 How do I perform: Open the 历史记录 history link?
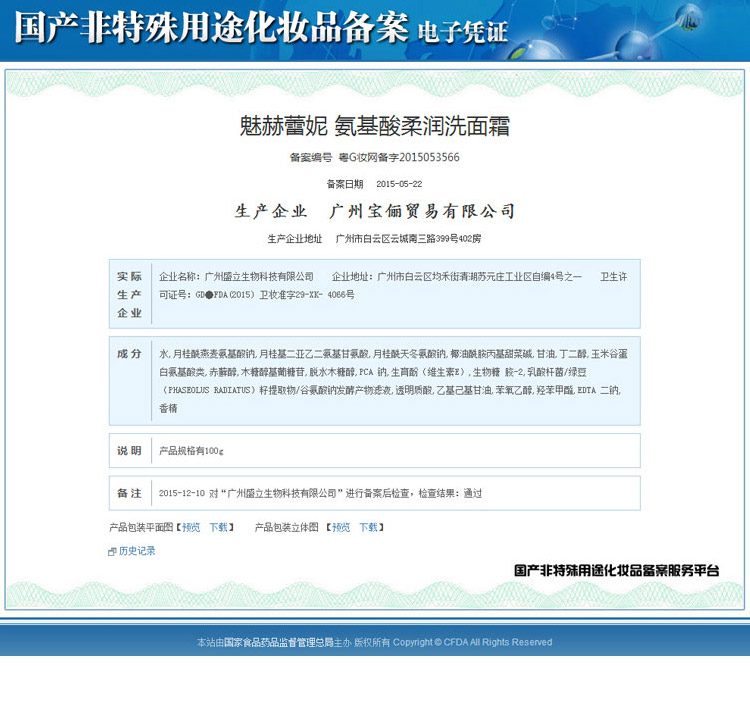click(137, 551)
